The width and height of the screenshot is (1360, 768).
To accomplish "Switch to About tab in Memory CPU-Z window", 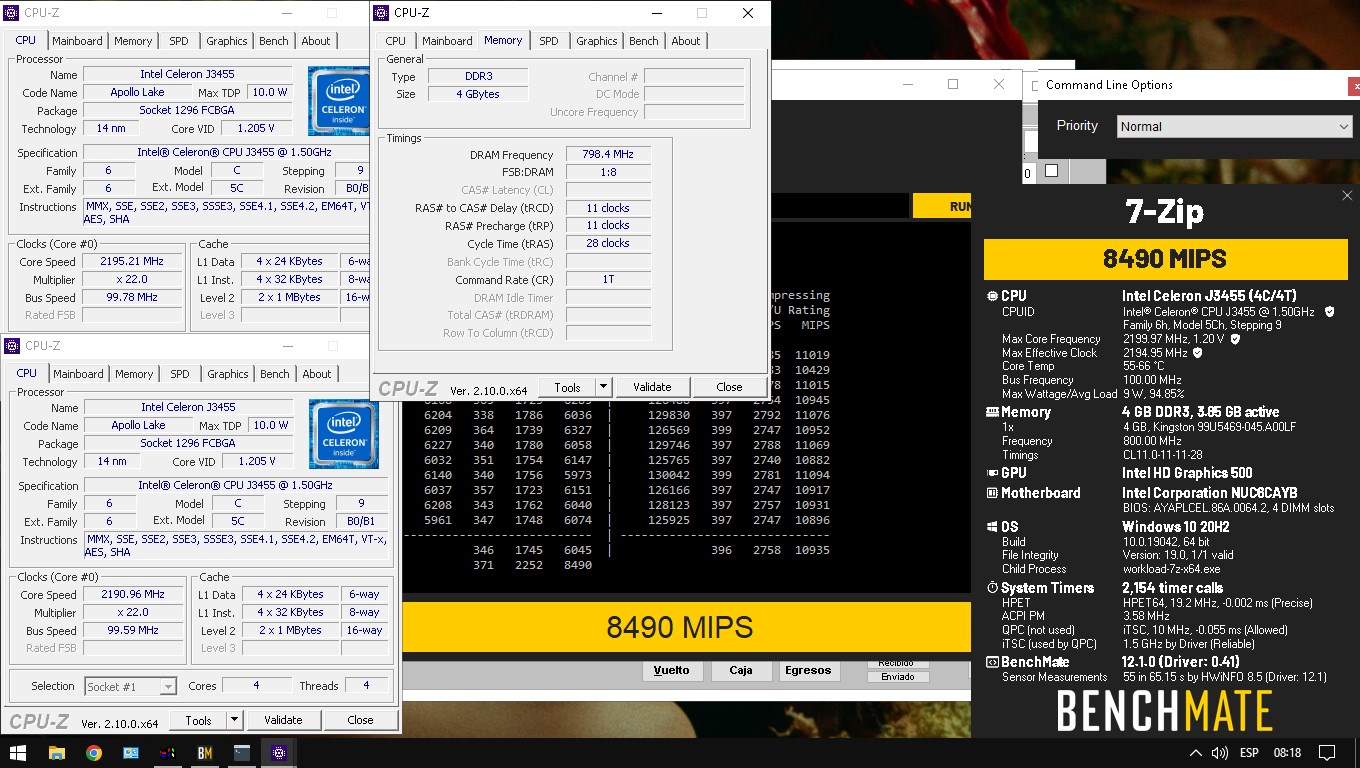I will click(x=686, y=41).
